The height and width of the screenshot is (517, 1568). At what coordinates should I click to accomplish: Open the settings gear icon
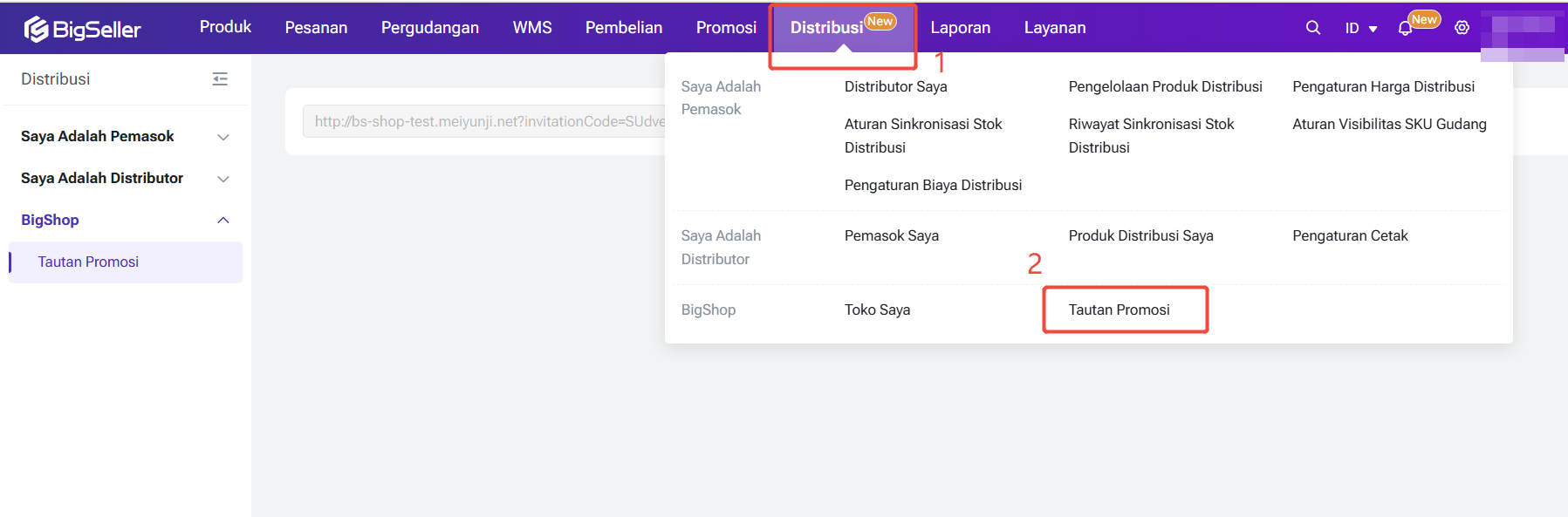[1462, 28]
